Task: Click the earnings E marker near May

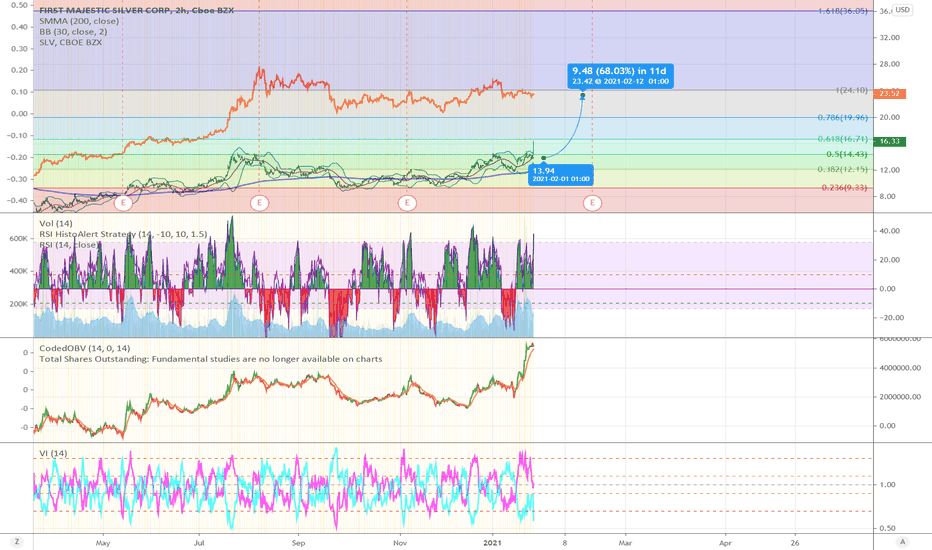Action: tap(123, 203)
